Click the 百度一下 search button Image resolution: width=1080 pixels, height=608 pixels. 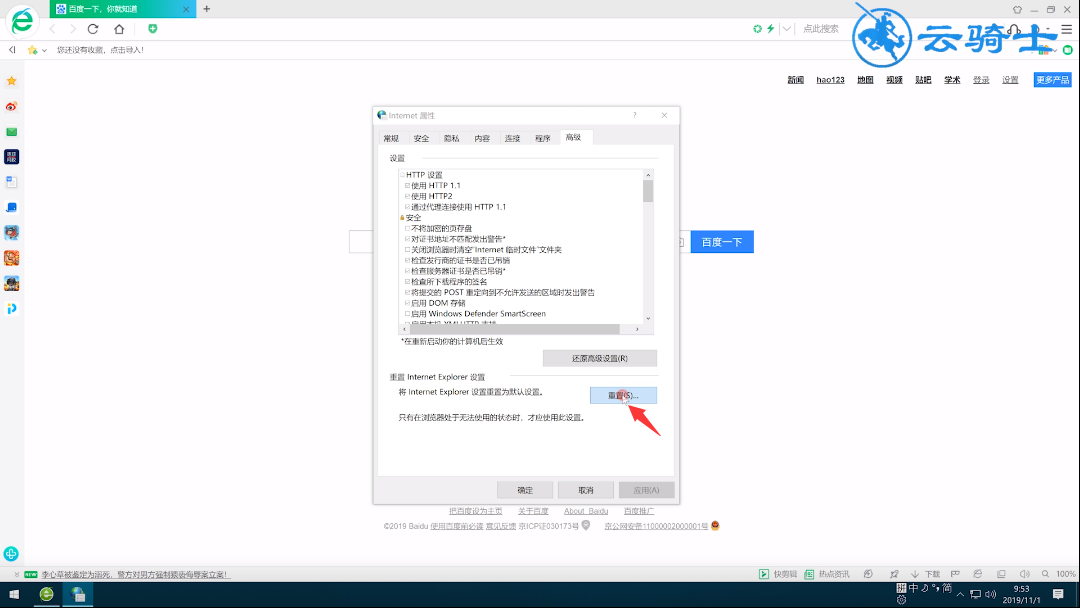(722, 242)
